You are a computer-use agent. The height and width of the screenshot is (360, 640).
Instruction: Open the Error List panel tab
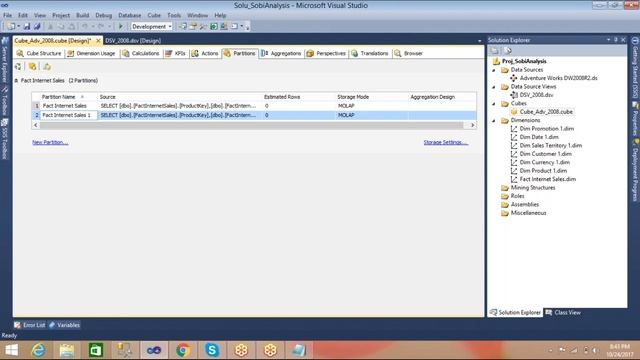tap(30, 325)
